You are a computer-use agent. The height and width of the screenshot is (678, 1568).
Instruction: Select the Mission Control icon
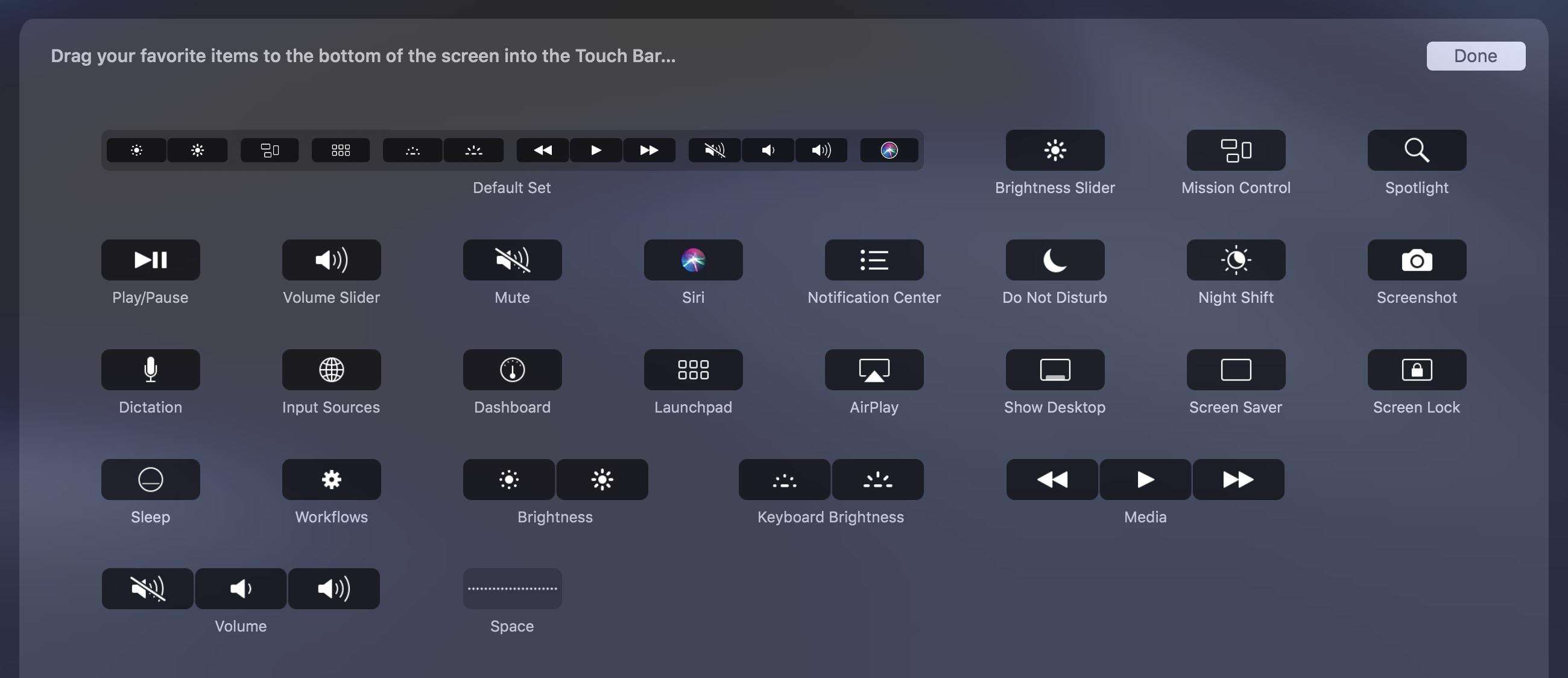coord(1236,150)
